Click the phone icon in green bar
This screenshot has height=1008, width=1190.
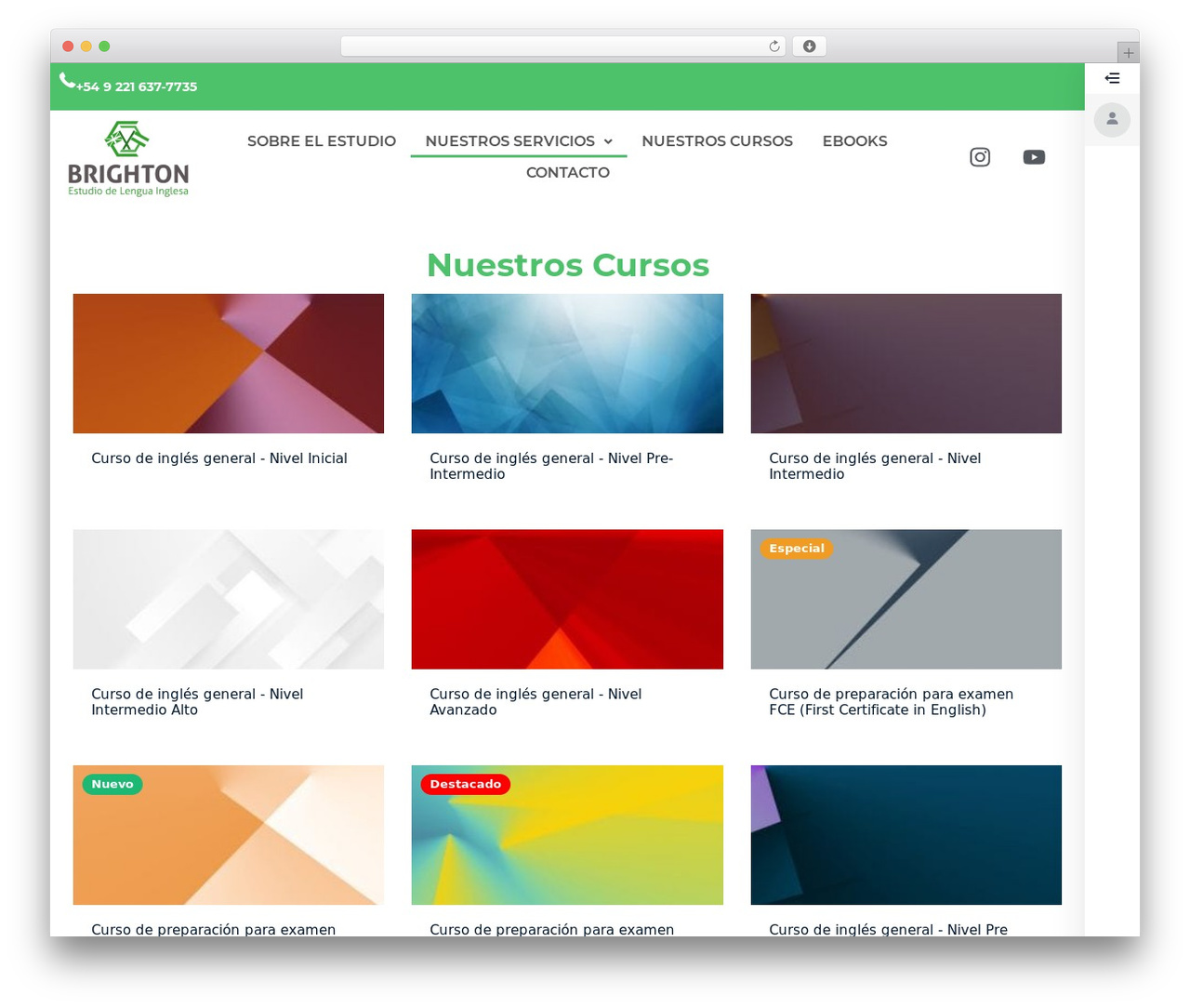coord(67,81)
